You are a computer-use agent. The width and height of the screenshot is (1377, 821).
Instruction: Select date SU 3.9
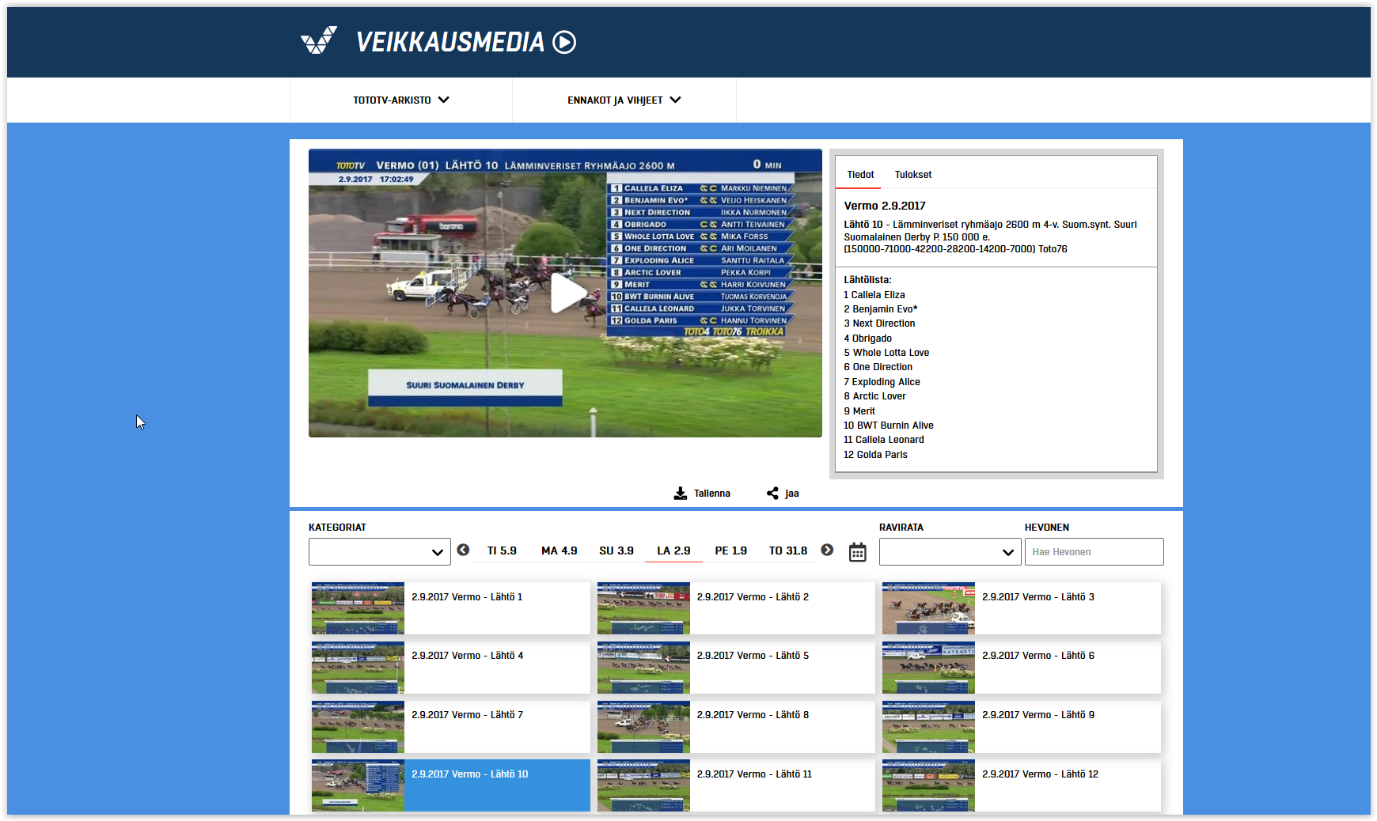[616, 551]
